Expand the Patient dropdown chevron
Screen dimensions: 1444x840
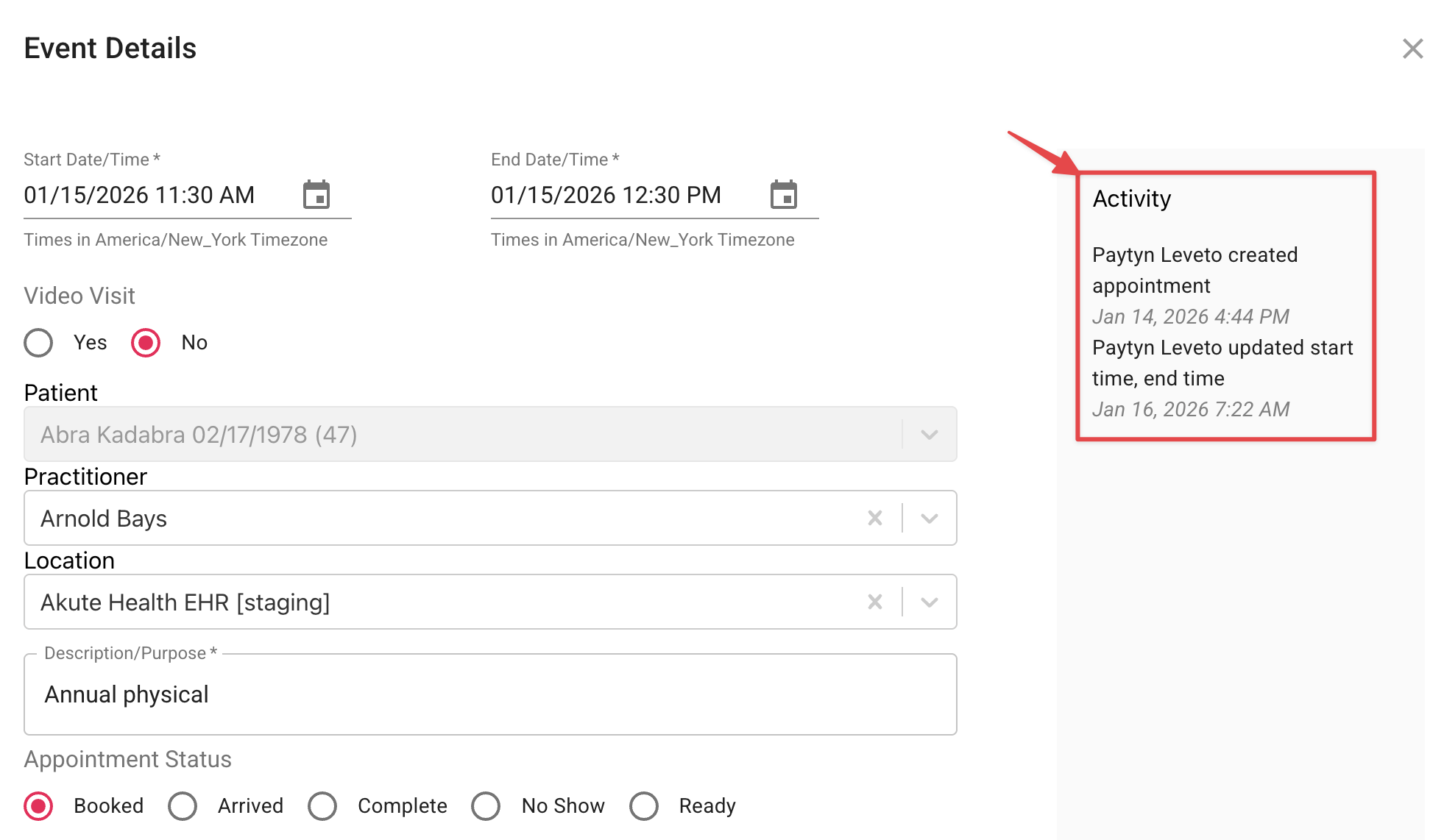click(x=929, y=434)
